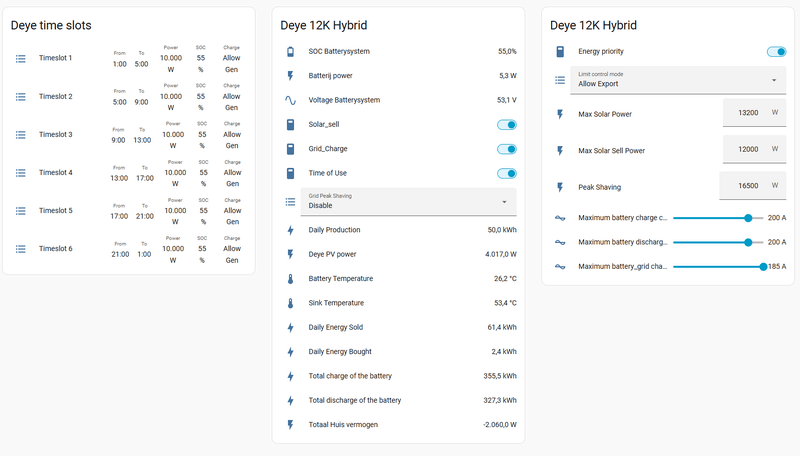The image size is (800, 456).
Task: Click the total discharge value 327,3 kWh
Action: (x=500, y=401)
